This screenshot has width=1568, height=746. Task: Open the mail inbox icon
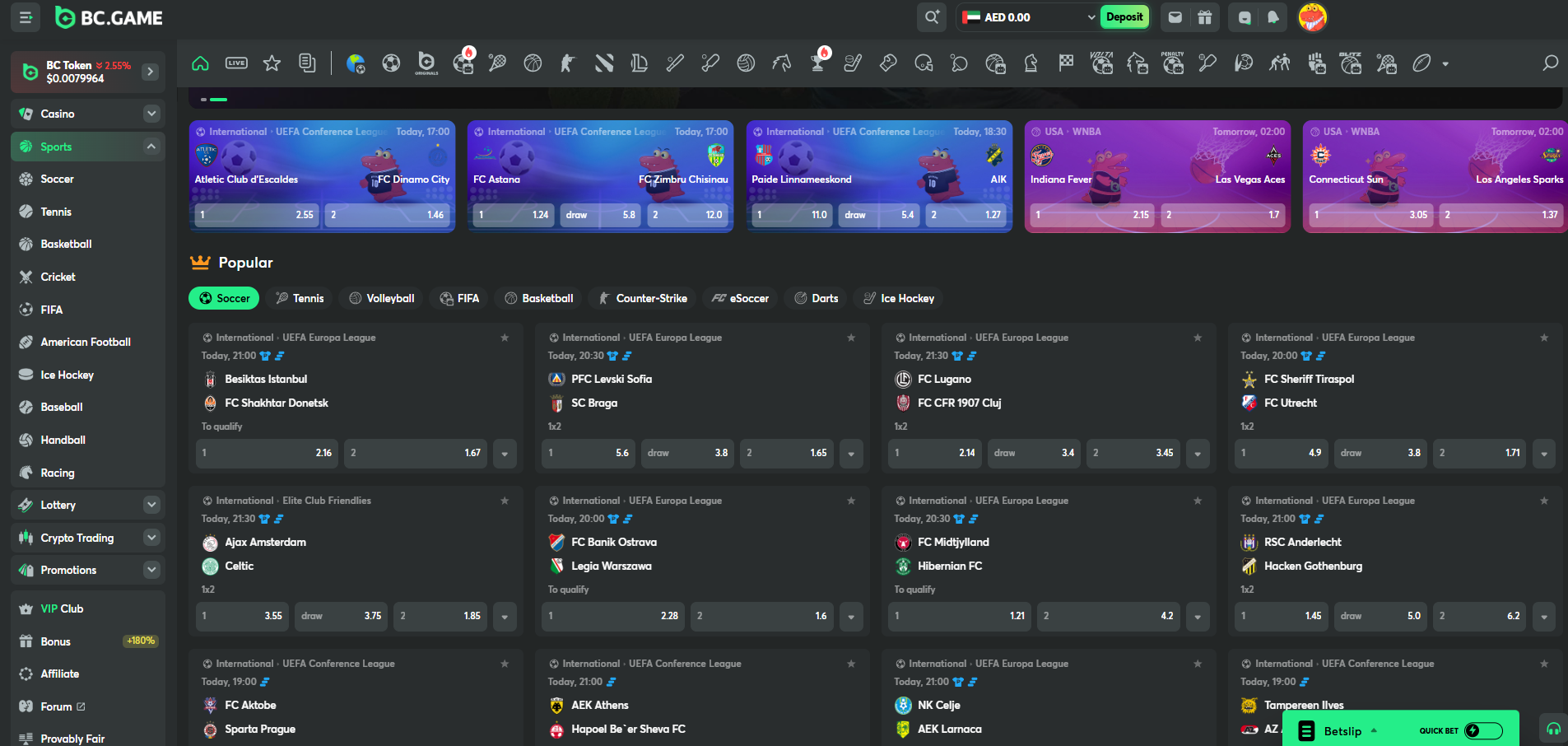coord(1175,17)
